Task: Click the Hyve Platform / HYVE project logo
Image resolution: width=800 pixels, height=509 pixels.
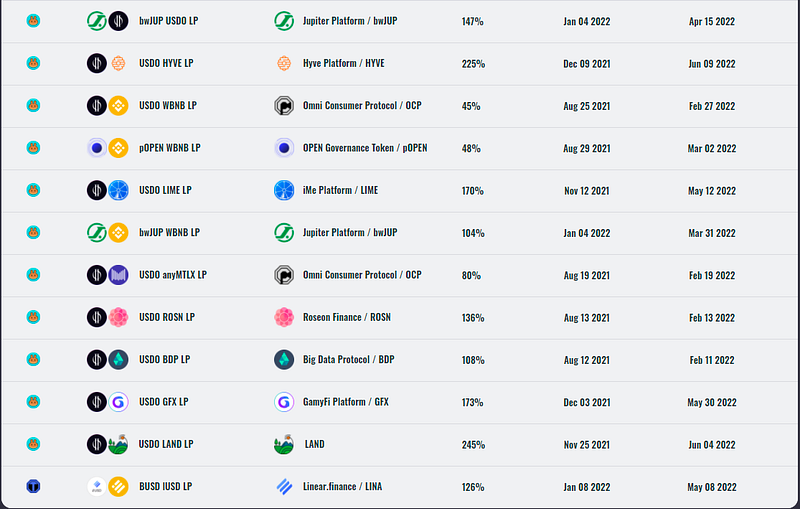Action: point(283,63)
